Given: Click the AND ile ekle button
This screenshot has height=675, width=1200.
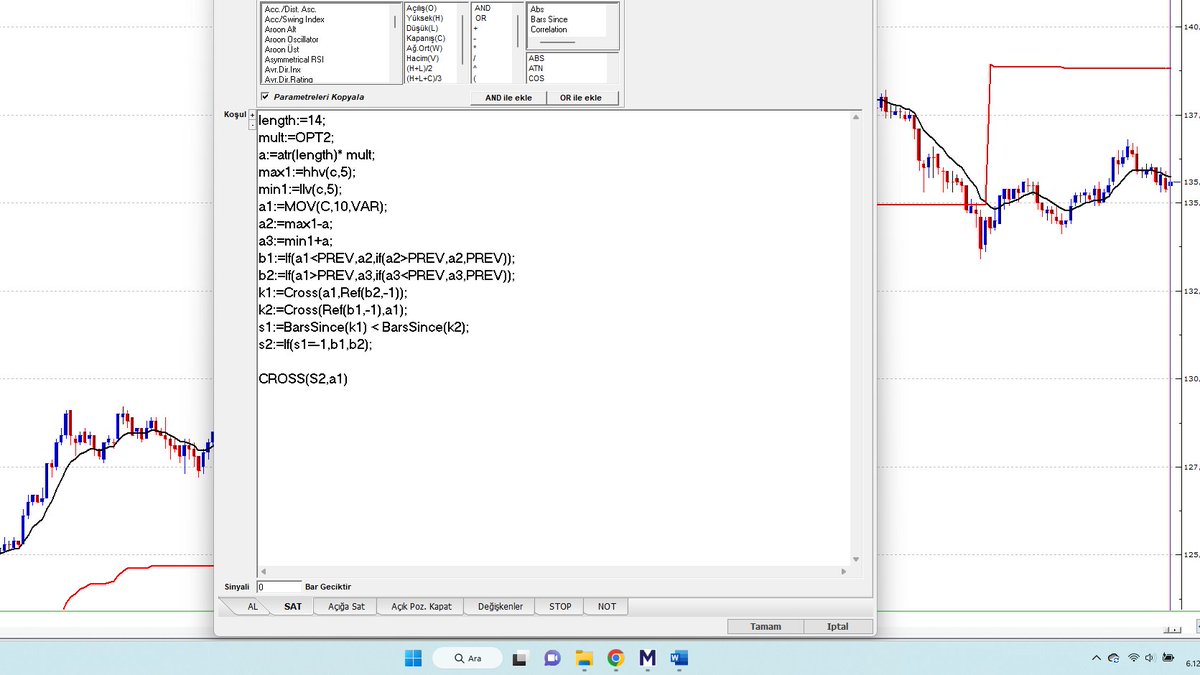Looking at the screenshot, I should click(508, 98).
